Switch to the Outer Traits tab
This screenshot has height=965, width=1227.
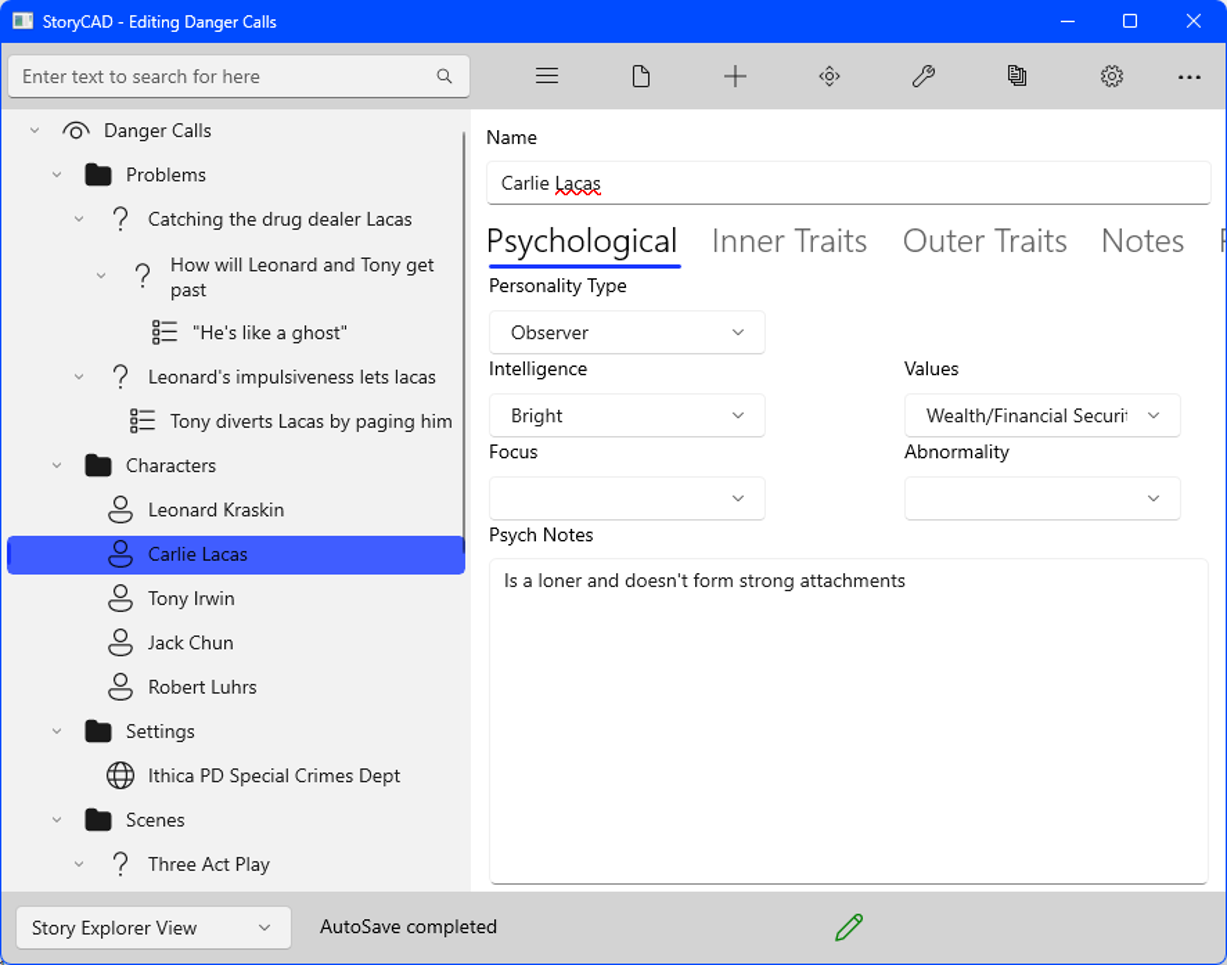[x=984, y=241]
